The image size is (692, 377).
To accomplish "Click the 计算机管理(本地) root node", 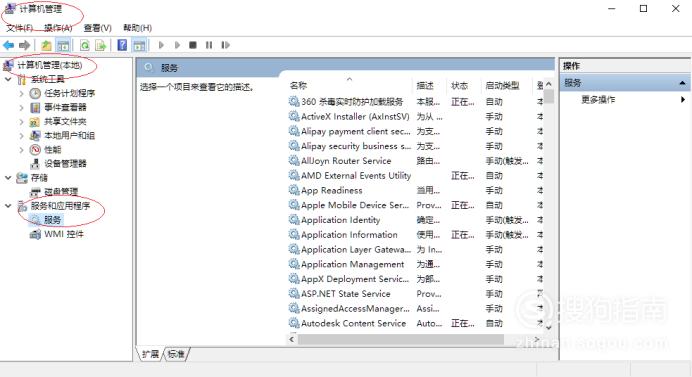I will click(x=50, y=65).
